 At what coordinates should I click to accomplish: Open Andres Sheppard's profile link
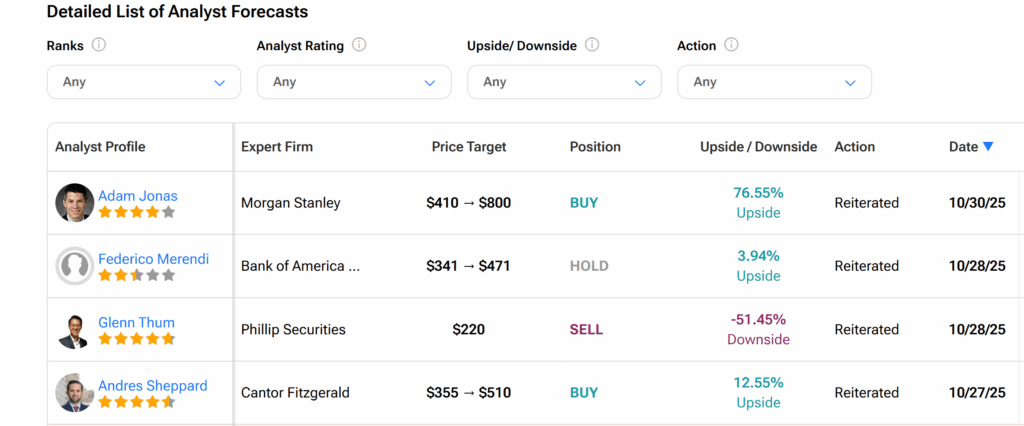click(x=153, y=386)
